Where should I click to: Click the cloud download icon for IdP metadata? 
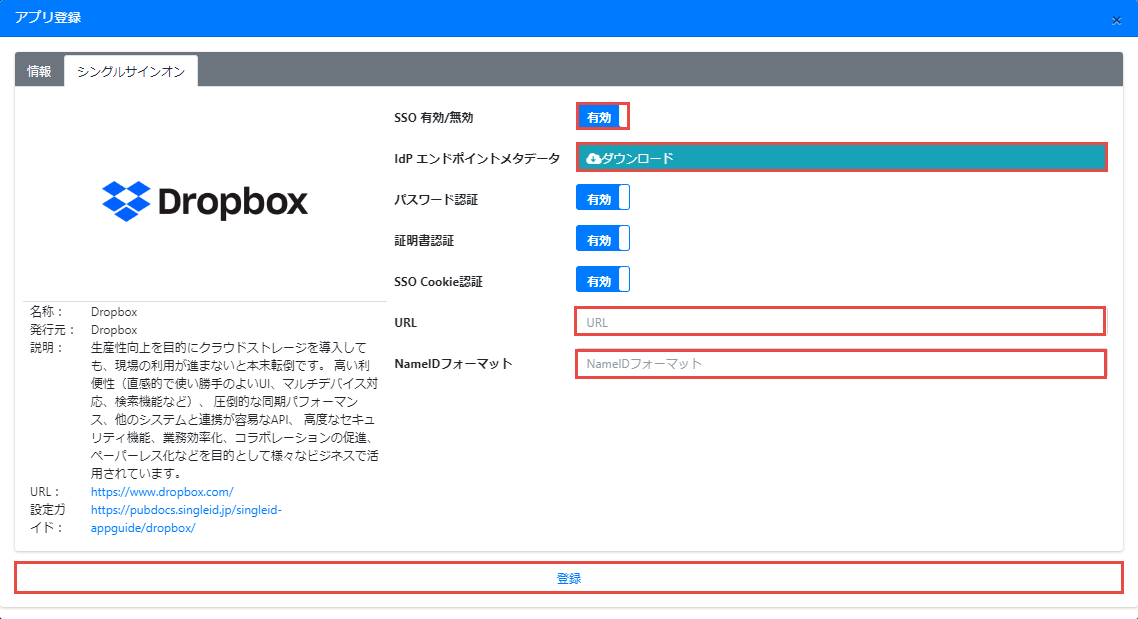point(593,158)
